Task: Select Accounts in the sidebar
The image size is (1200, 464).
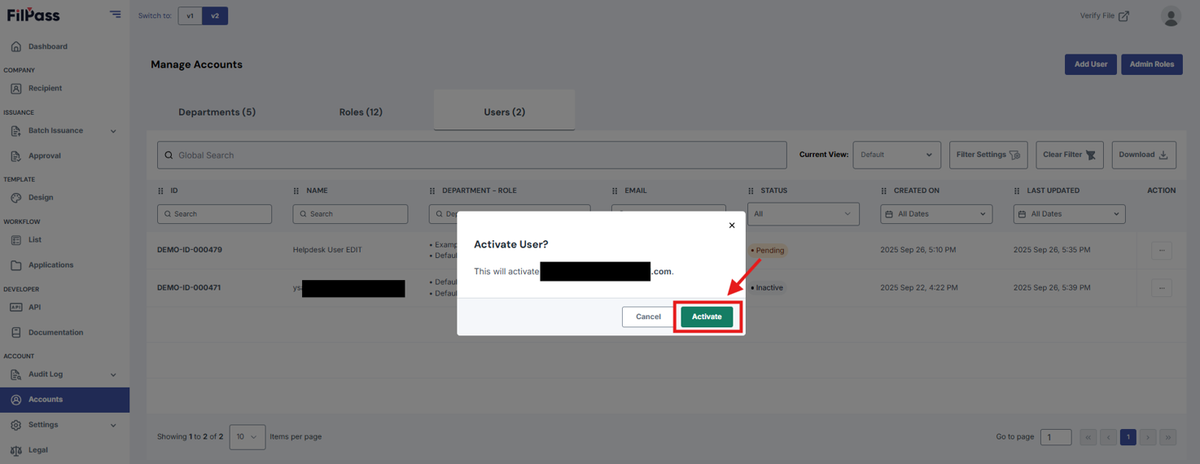Action: click(64, 399)
